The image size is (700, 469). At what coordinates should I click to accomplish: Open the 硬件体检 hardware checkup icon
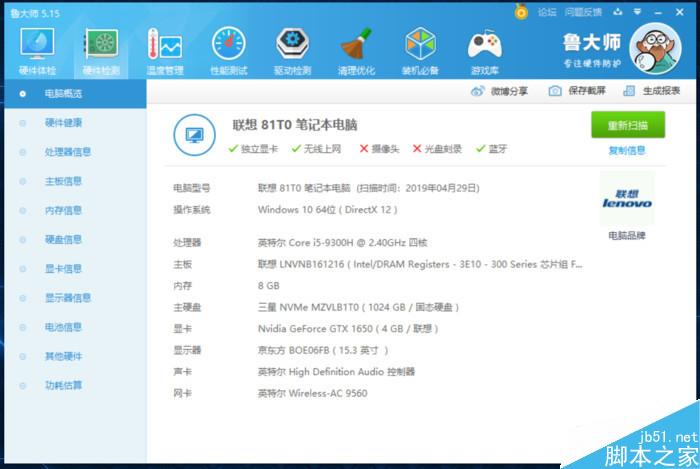(x=37, y=51)
